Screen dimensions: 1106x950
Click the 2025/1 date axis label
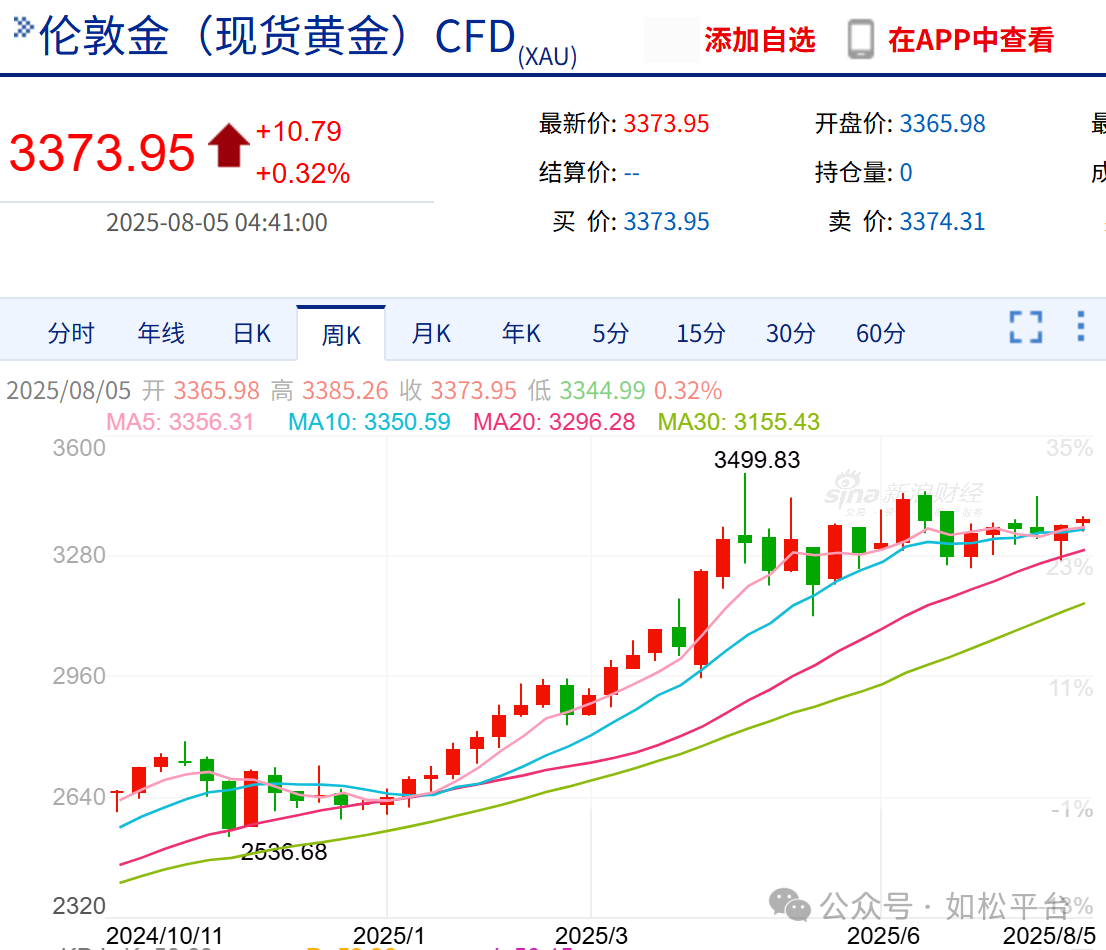[x=389, y=936]
